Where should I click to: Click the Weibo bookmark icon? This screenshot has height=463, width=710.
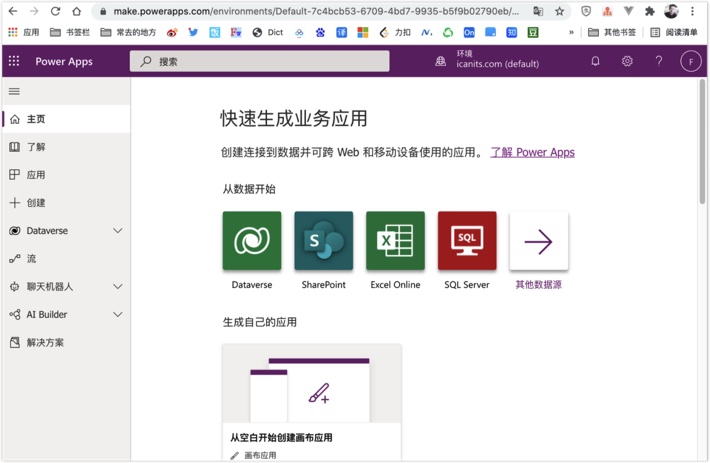click(172, 32)
